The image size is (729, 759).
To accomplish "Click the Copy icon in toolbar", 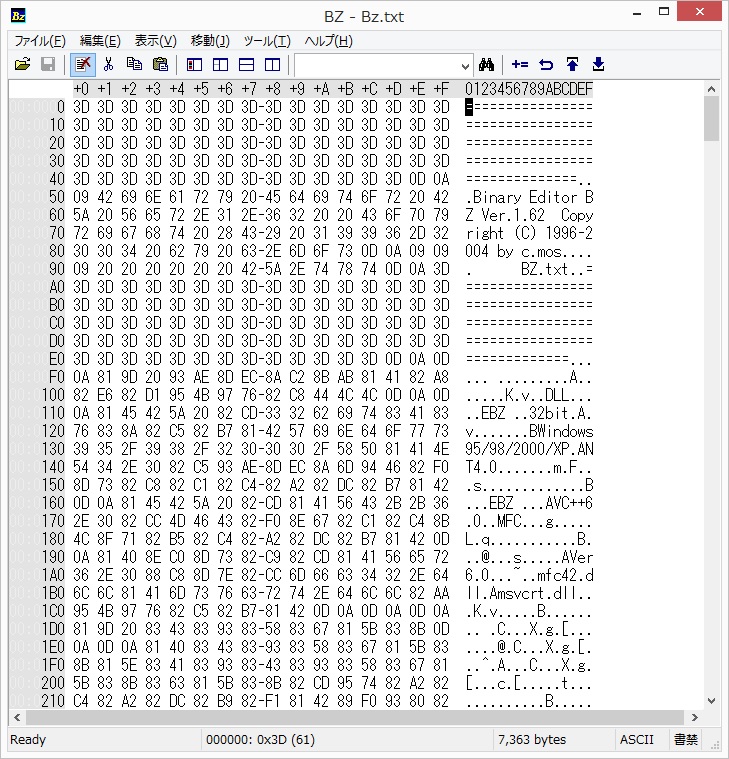I will (134, 64).
